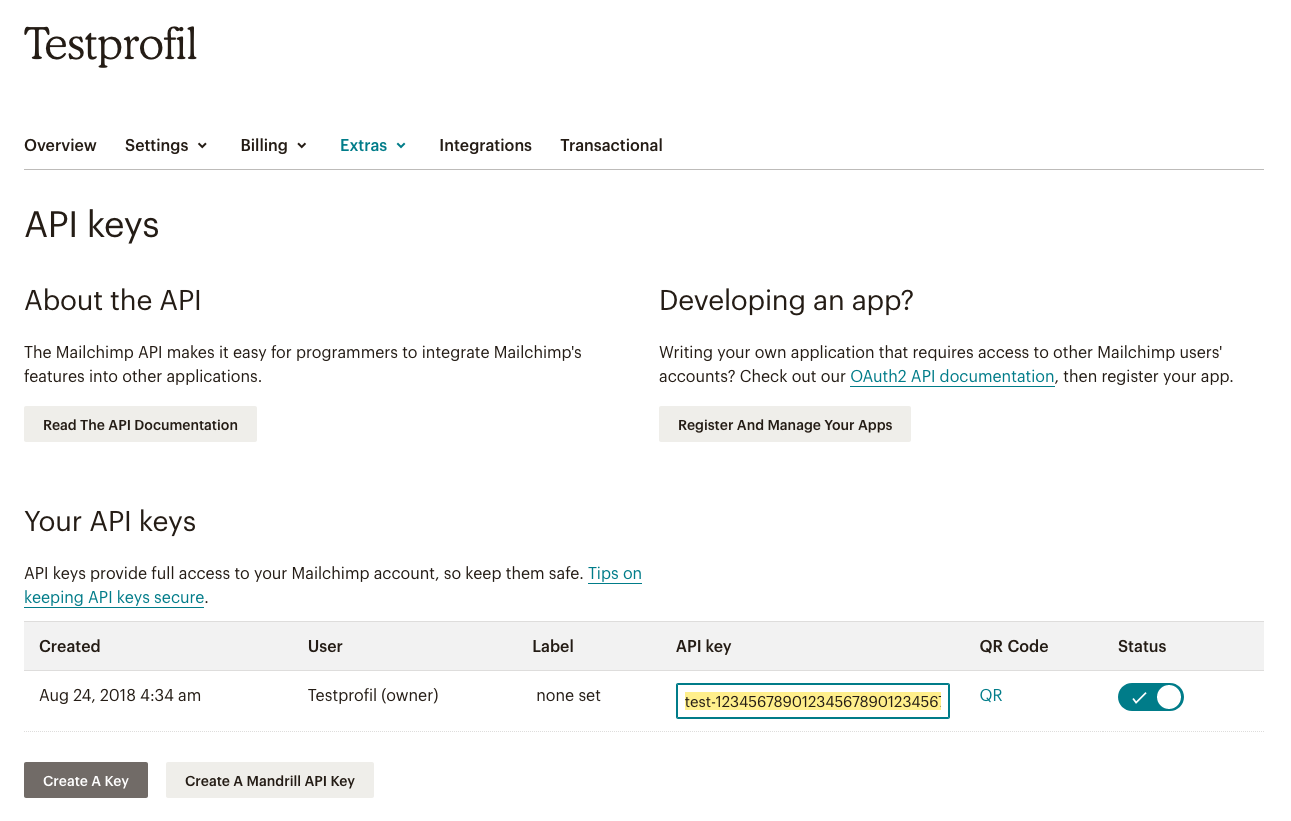Click the Label column header
This screenshot has height=821, width=1291.
(x=553, y=646)
